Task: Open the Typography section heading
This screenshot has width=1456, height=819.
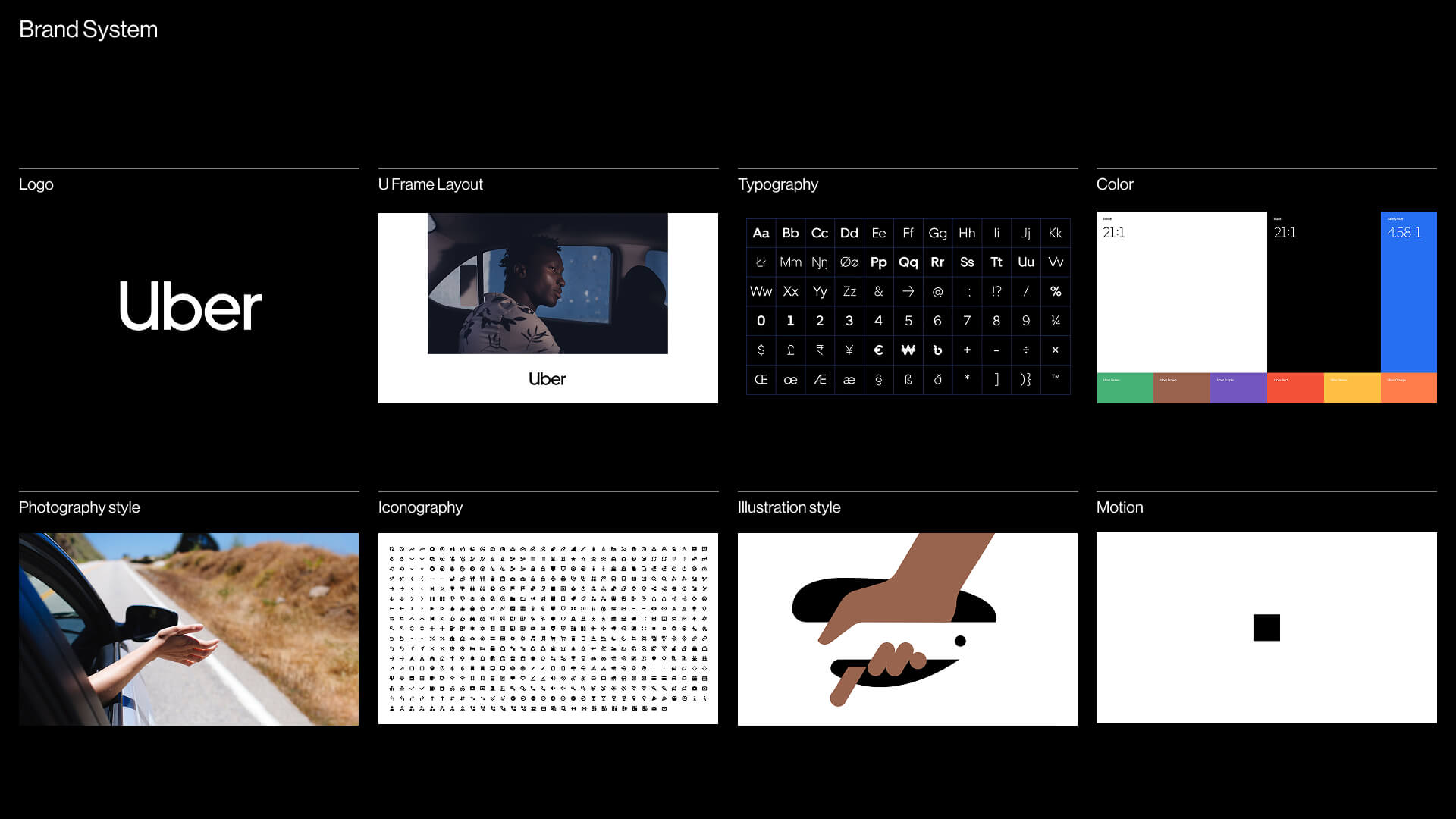Action: 777,184
